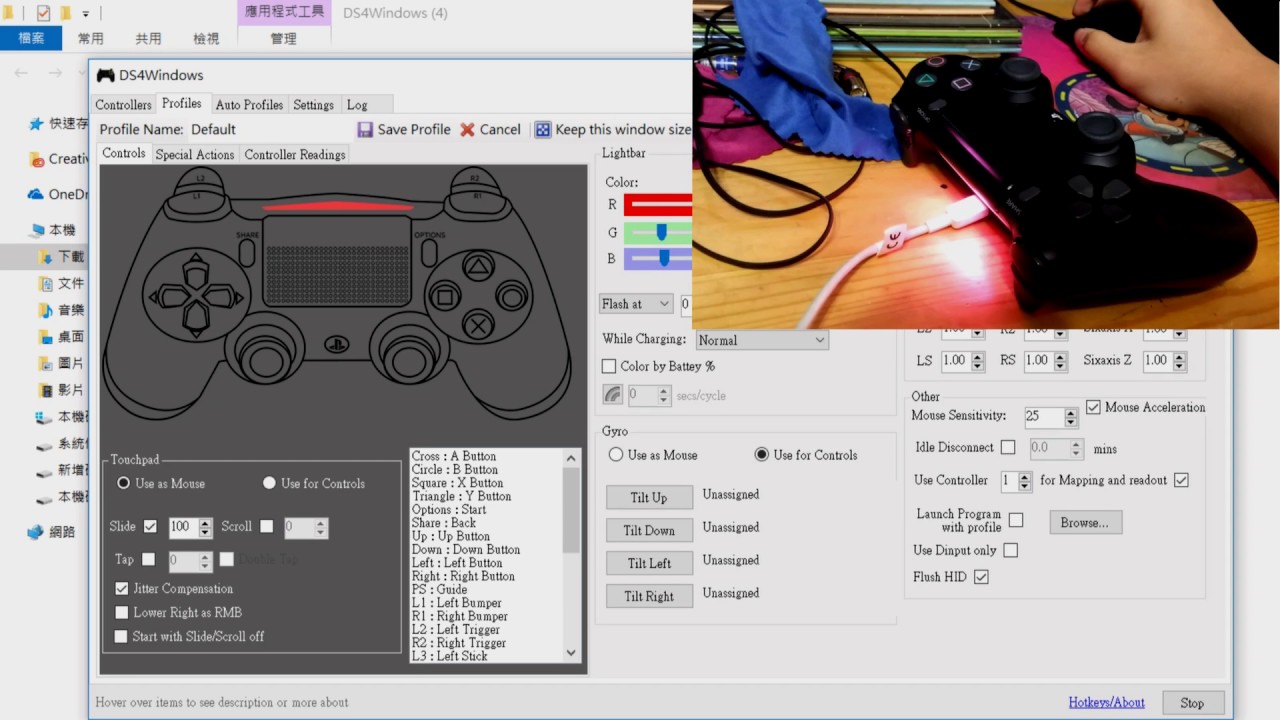This screenshot has width=1280, height=720.
Task: Click the DS4Windows gamepad title icon
Action: (105, 75)
